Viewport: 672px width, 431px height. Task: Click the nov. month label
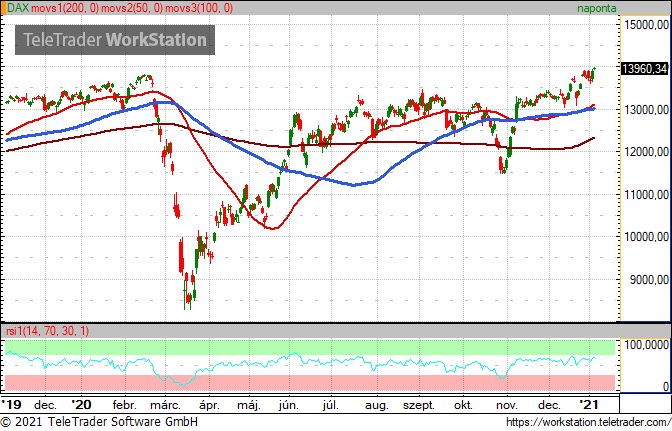[507, 405]
